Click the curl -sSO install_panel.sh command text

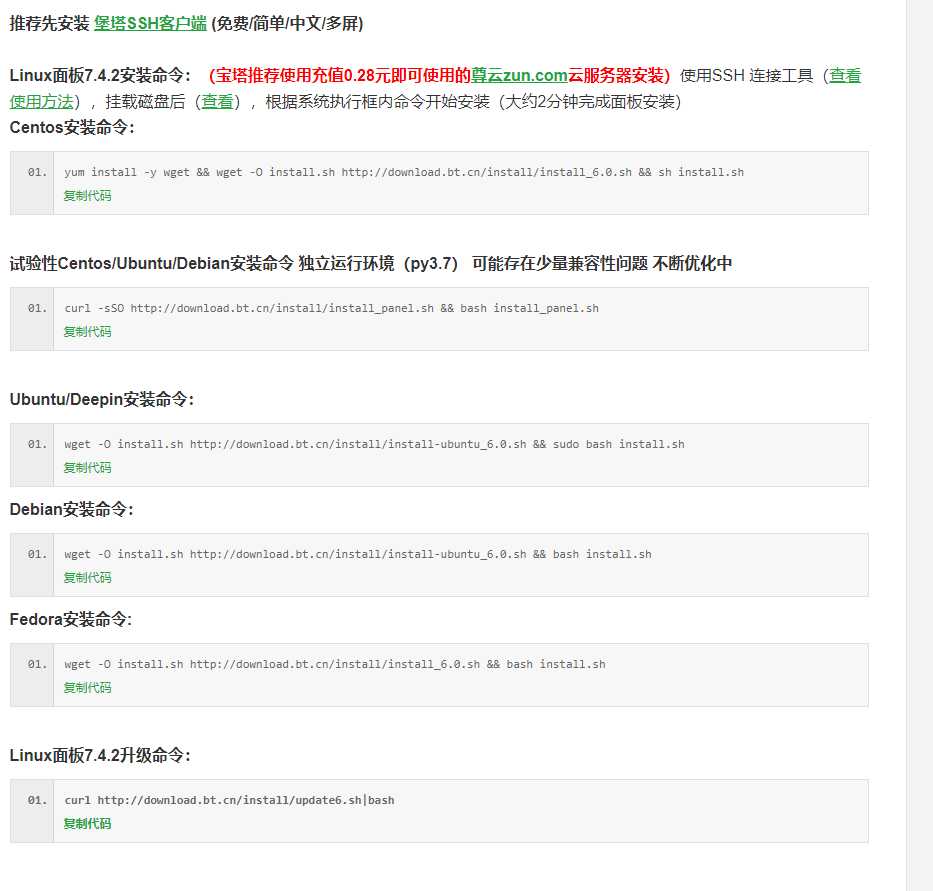[x=331, y=308]
